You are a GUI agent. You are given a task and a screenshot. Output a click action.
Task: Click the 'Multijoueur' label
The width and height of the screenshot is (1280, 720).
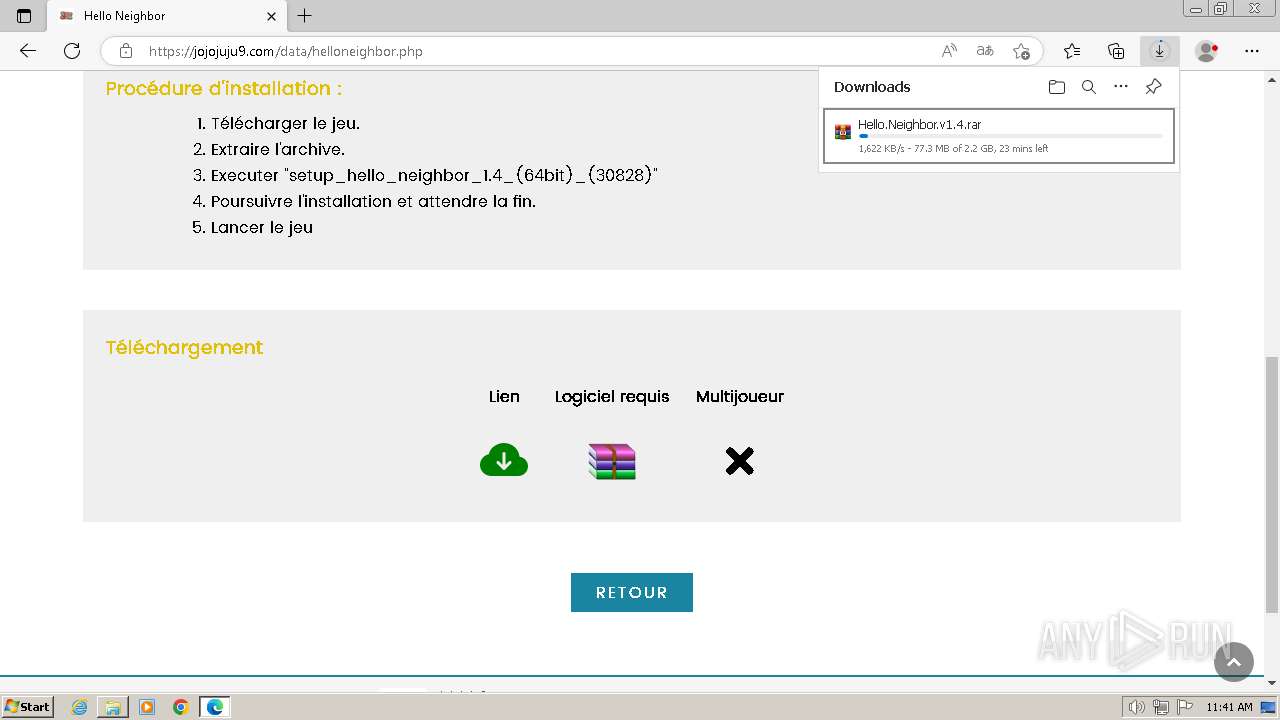(x=740, y=396)
